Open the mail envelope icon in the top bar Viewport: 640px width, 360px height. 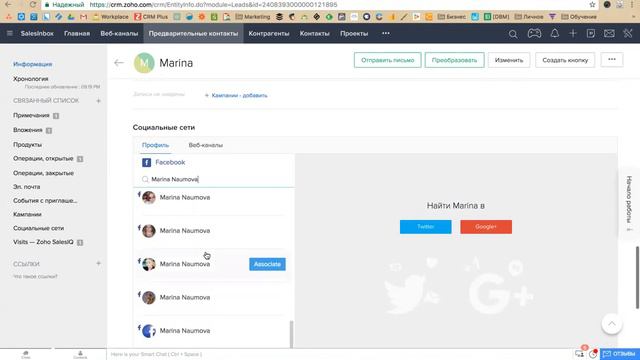[x=609, y=33]
